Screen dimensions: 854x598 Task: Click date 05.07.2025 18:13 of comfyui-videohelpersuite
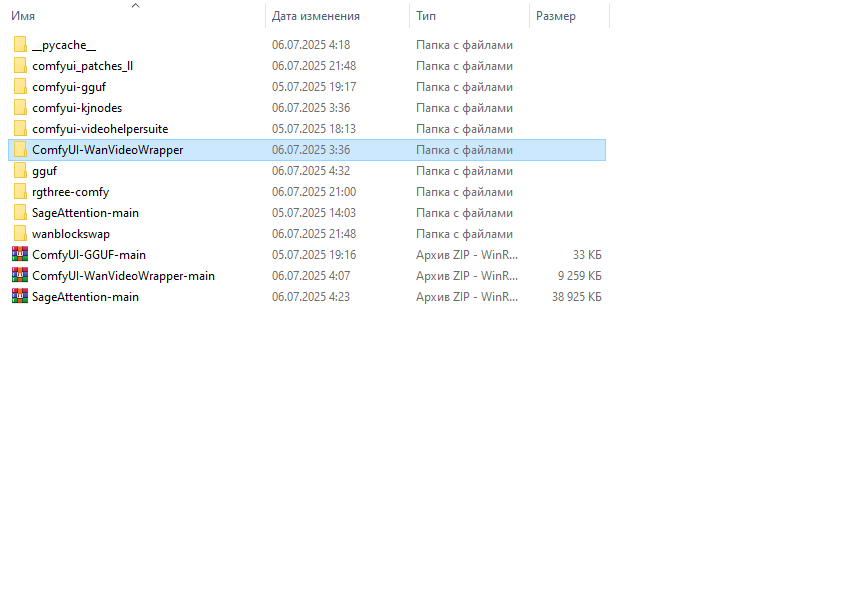314,129
